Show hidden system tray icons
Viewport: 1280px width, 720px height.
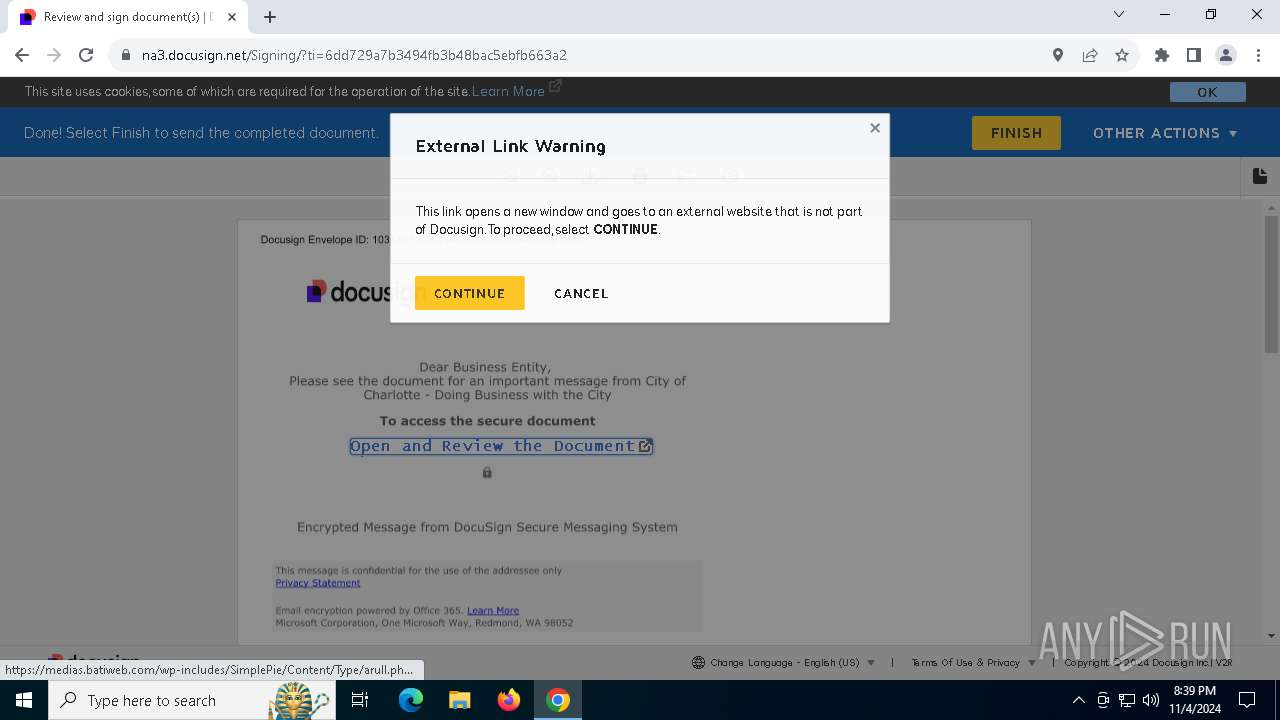tap(1078, 700)
